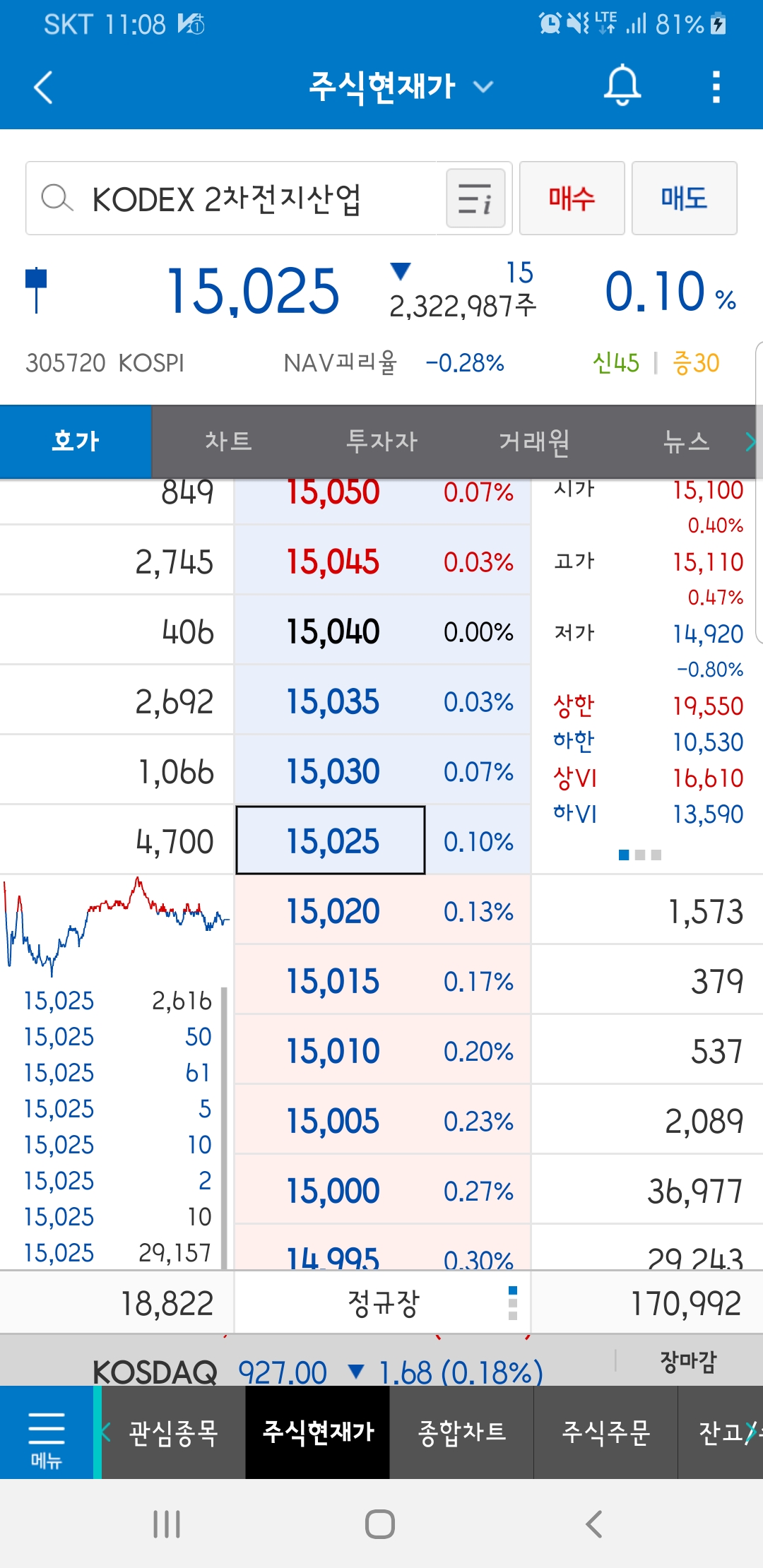This screenshot has height=1568, width=763.
Task: Open 종합차트 in bottom bar
Action: (x=462, y=1432)
